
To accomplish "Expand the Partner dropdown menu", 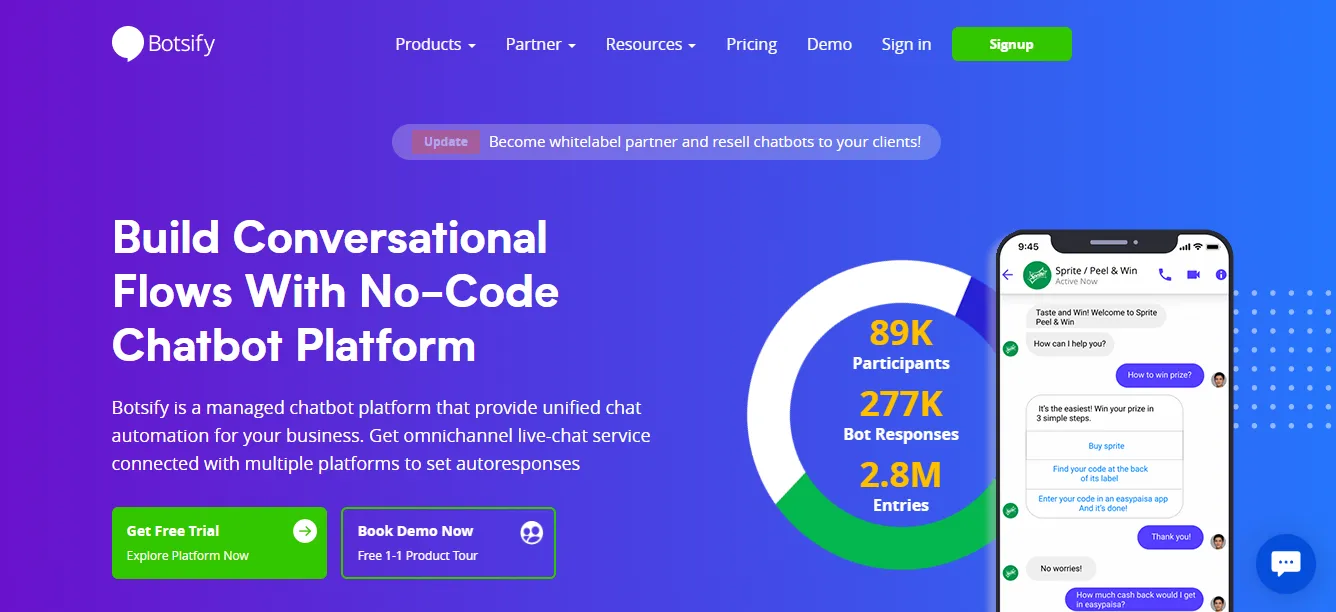I will coord(541,44).
